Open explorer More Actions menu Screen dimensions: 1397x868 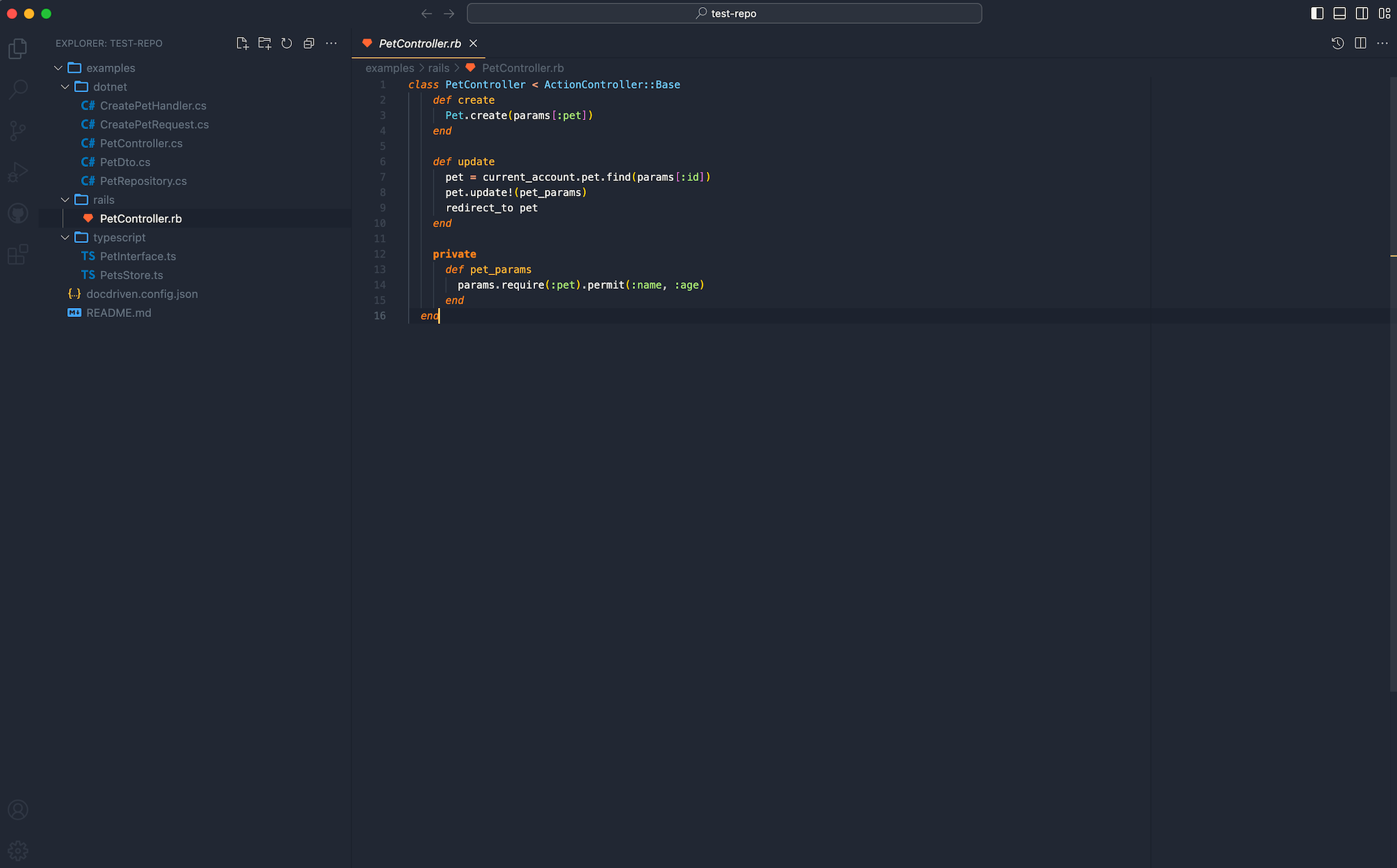(x=331, y=43)
